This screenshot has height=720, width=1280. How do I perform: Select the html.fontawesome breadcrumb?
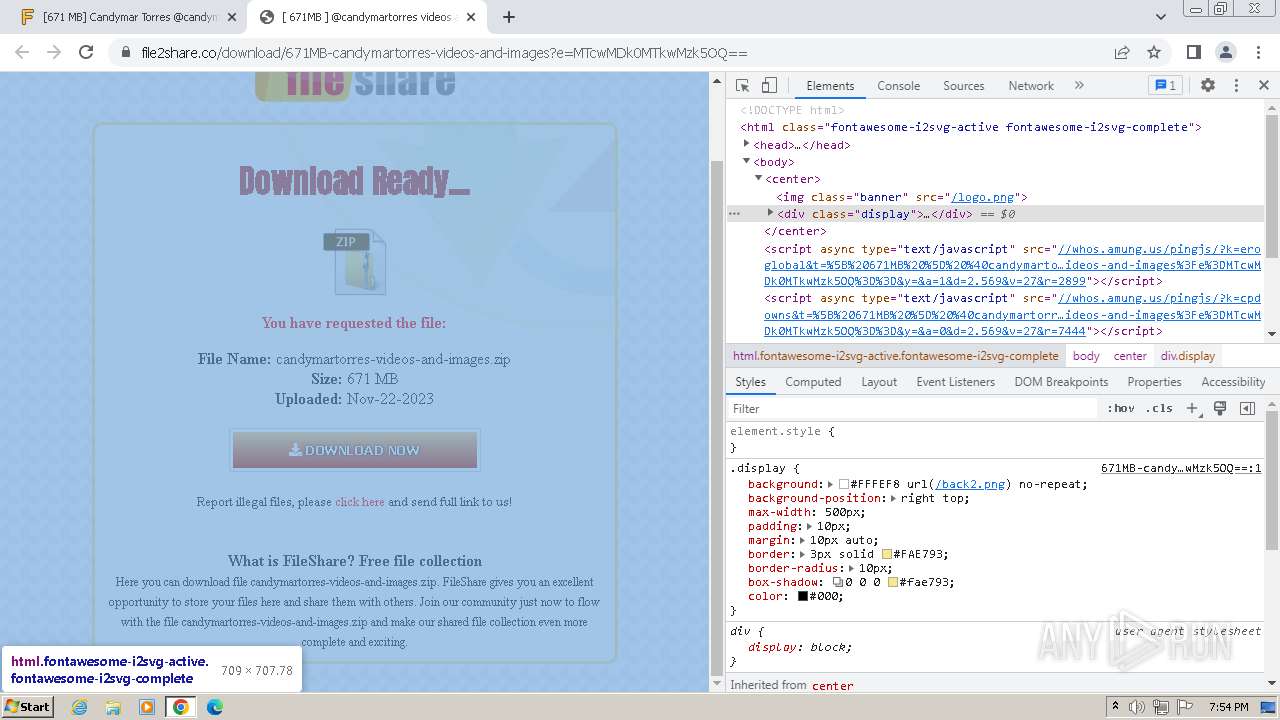click(x=895, y=356)
